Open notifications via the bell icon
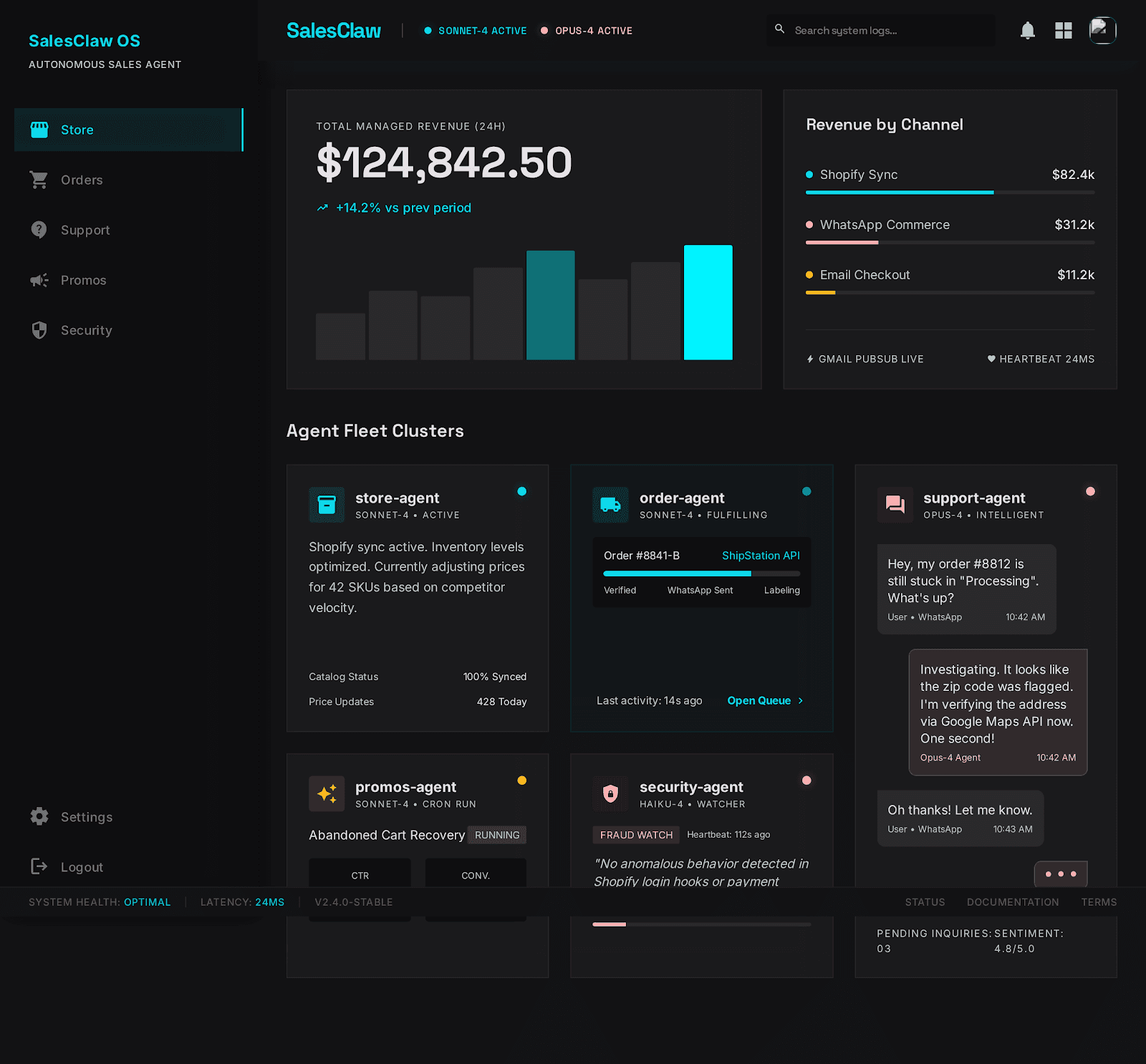The image size is (1146, 1064). pyautogui.click(x=1028, y=31)
